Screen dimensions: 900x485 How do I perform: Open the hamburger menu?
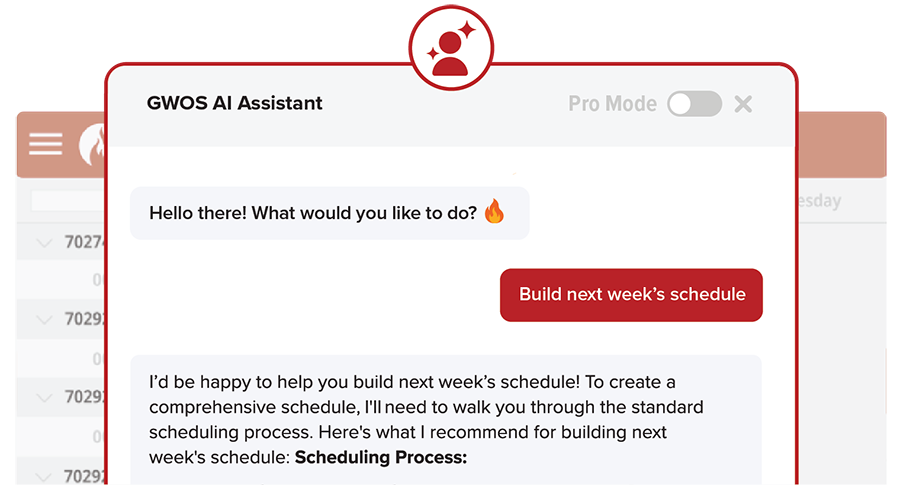point(45,143)
